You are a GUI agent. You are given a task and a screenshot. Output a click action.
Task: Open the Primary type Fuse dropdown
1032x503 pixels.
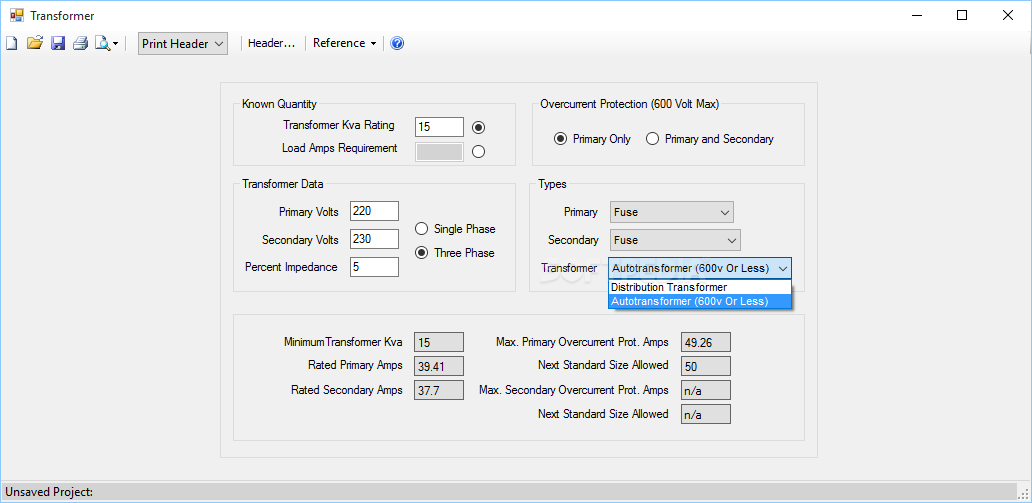click(671, 213)
